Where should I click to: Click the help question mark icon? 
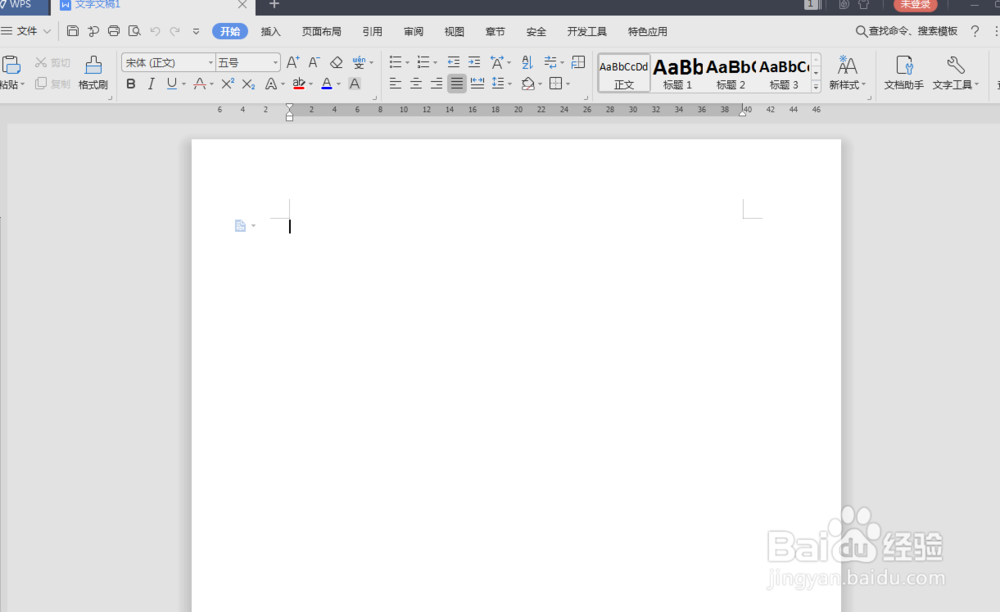974,31
